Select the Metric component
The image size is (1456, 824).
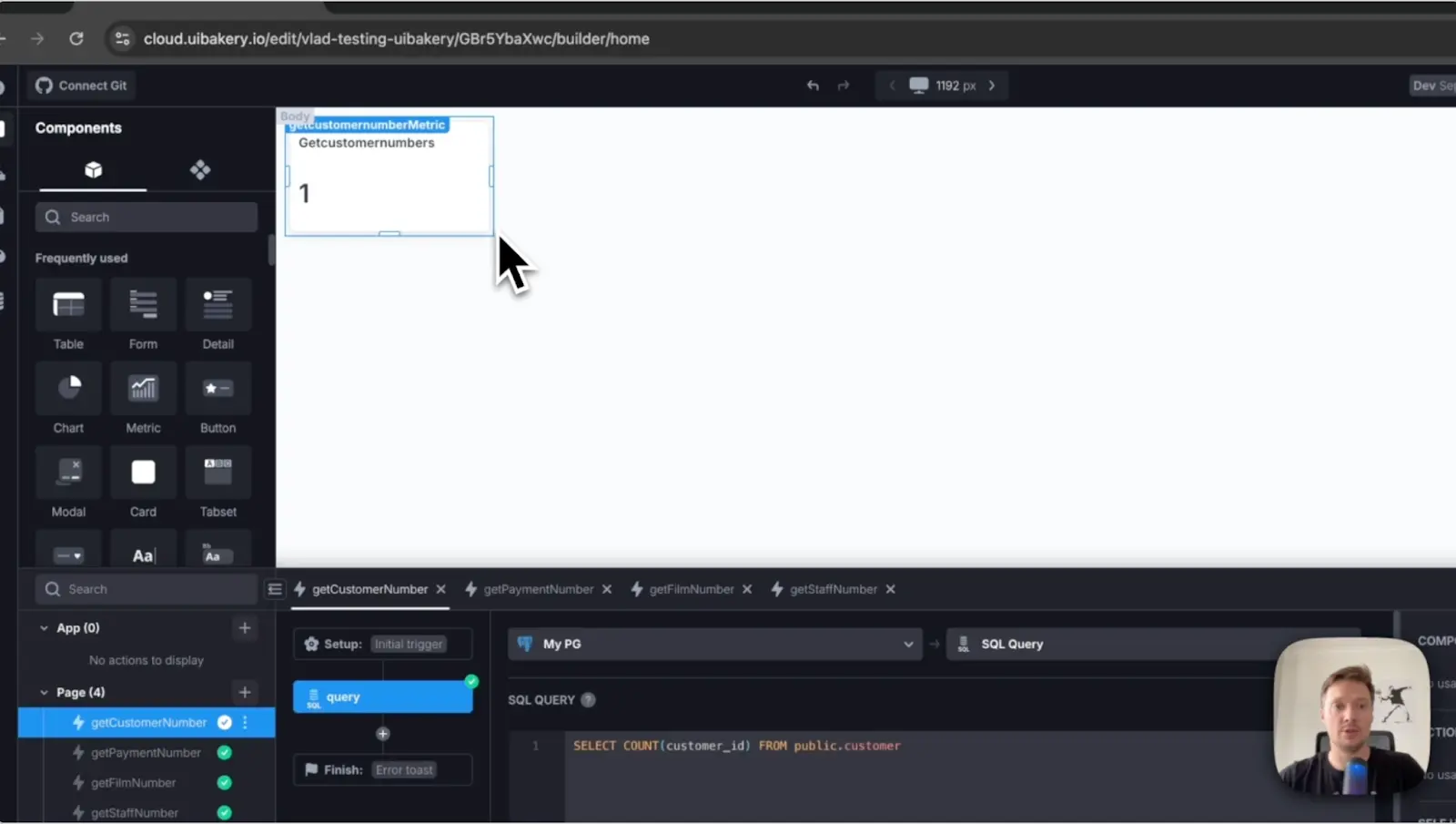point(143,400)
